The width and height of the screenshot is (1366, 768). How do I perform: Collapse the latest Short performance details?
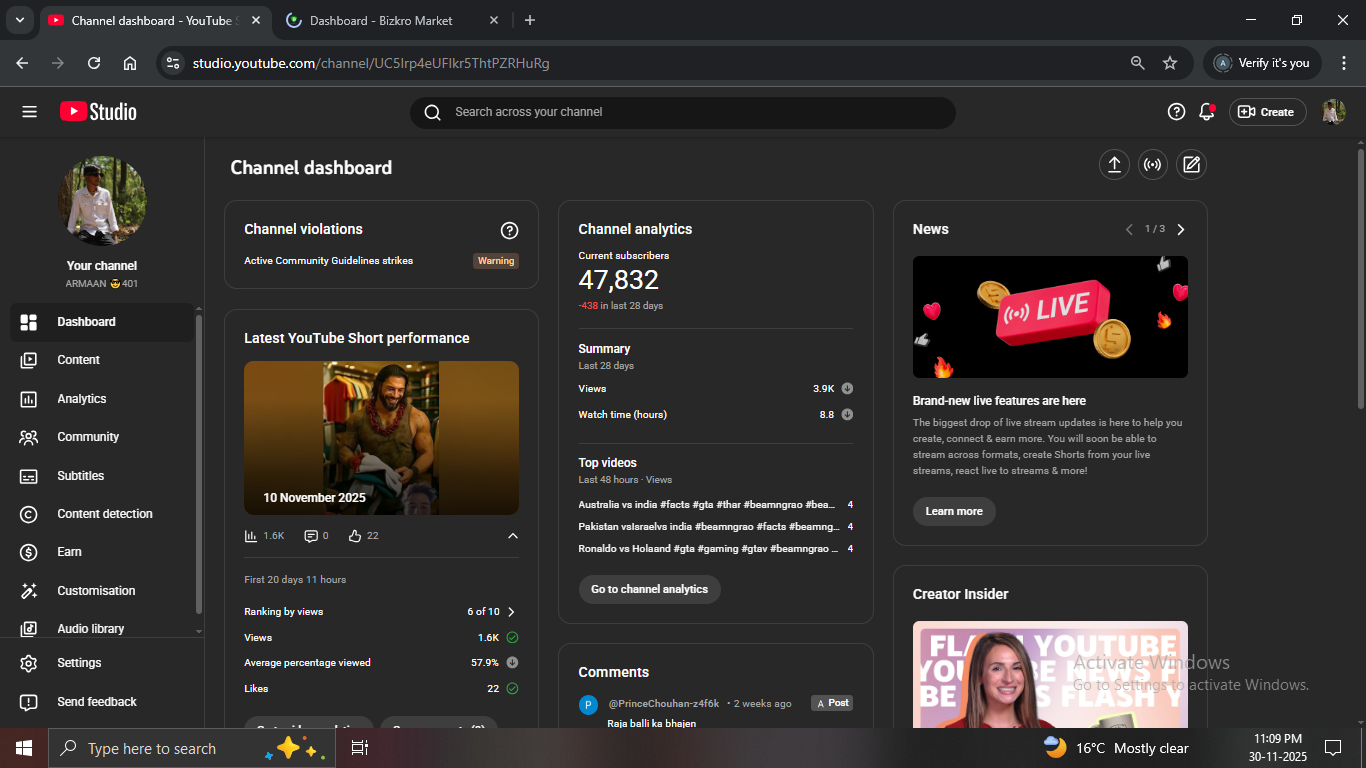(x=512, y=536)
